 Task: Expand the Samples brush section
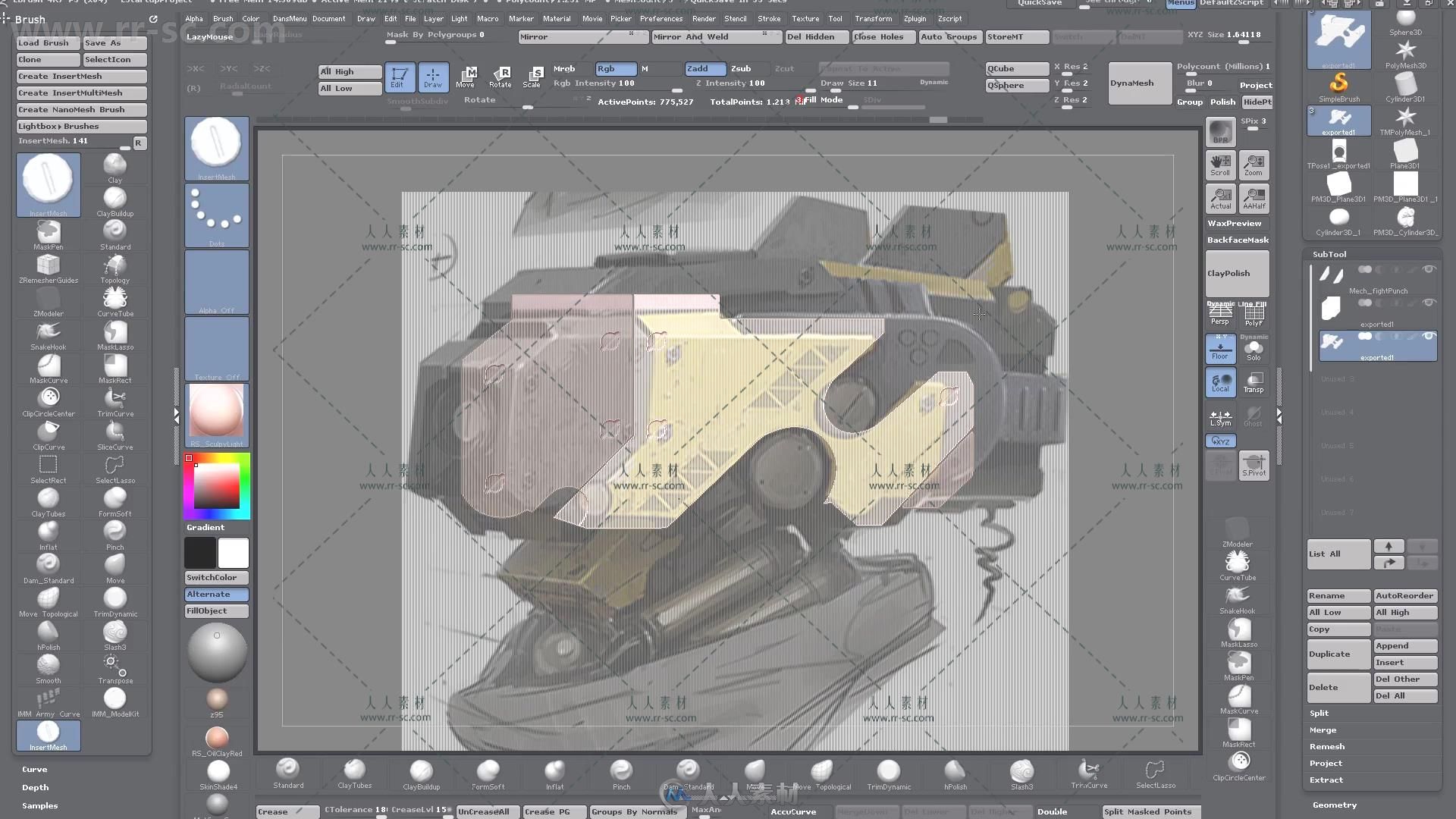(x=39, y=805)
